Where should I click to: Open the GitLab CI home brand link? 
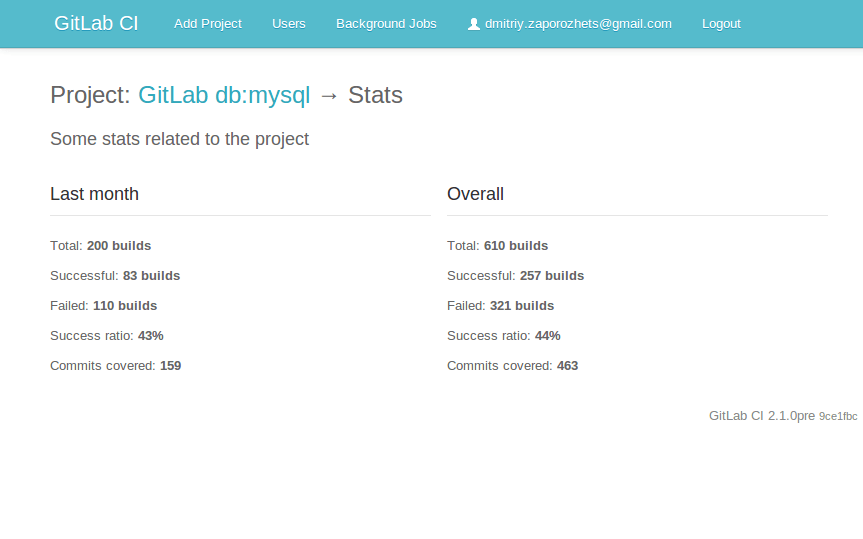(96, 23)
